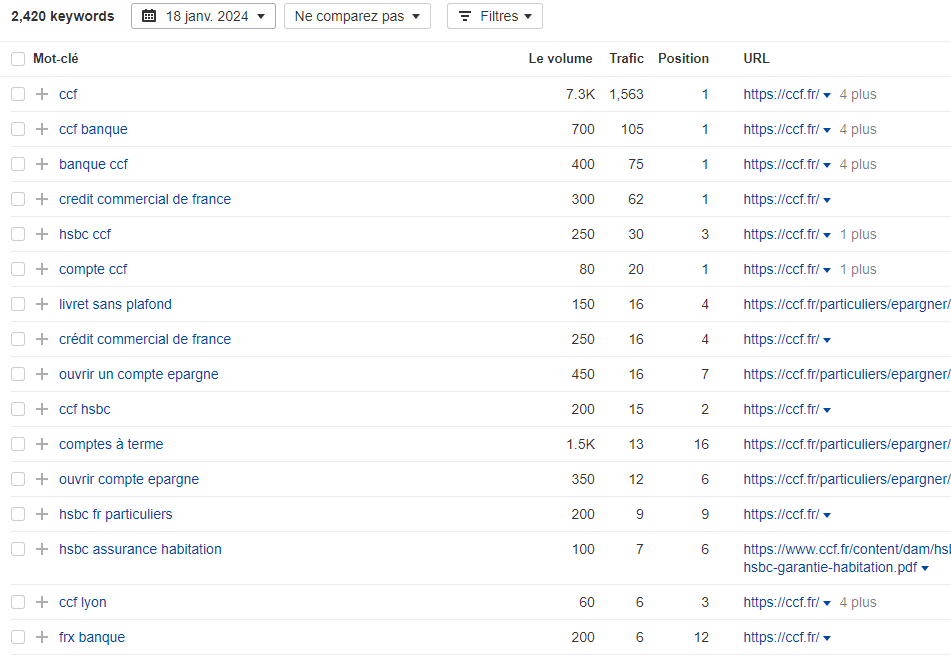Click the filter lines icon on Filtres
951x660 pixels.
pos(465,16)
